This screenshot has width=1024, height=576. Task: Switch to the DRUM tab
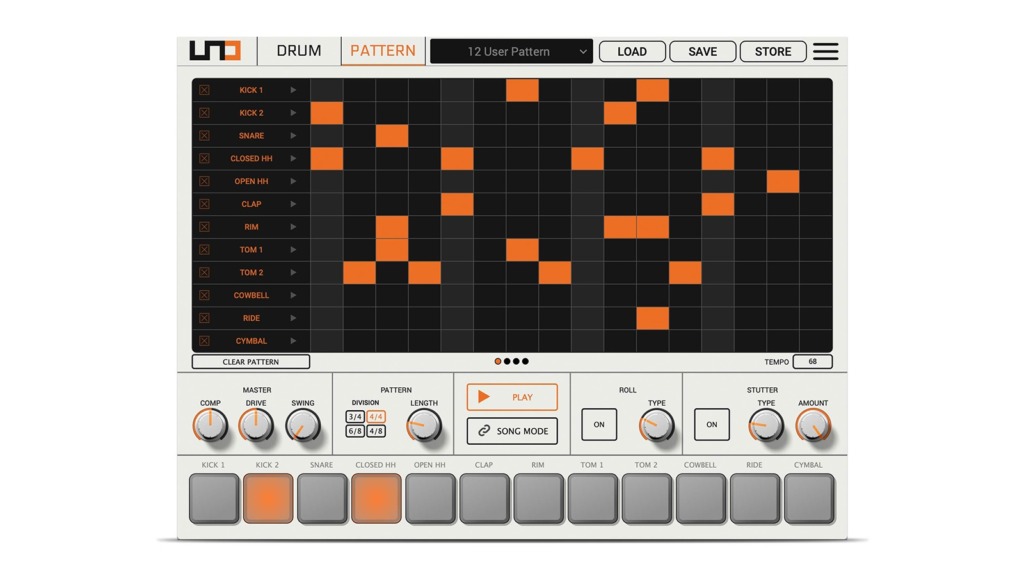pos(299,51)
